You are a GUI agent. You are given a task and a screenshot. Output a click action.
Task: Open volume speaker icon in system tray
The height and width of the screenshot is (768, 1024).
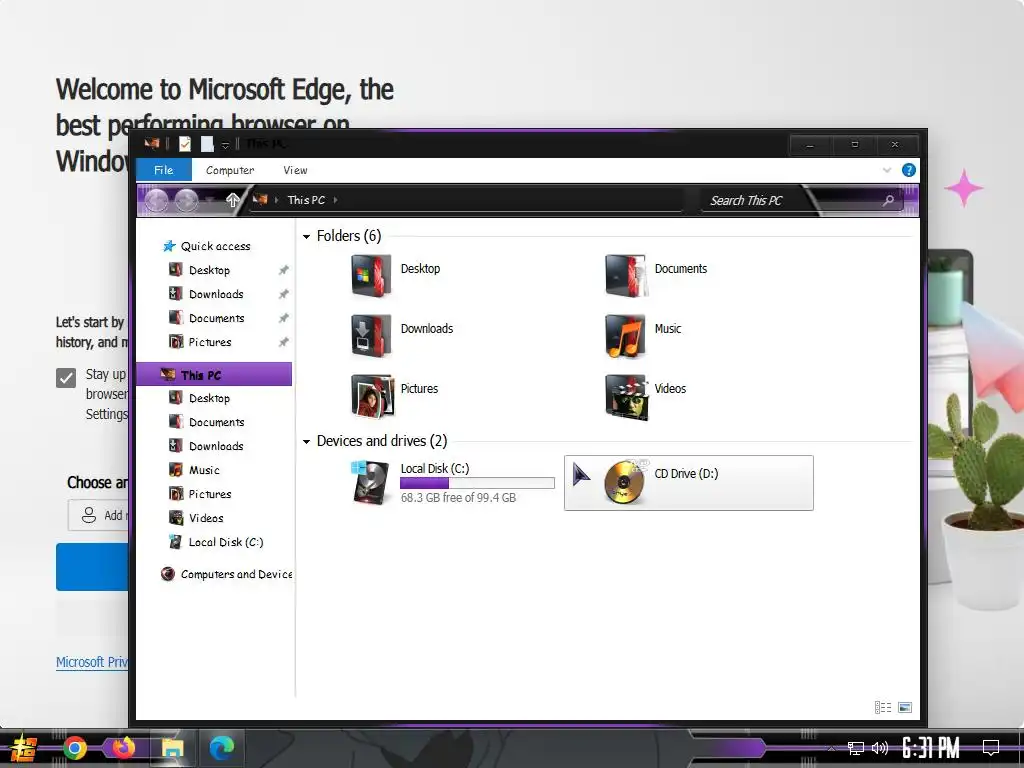[x=880, y=748]
